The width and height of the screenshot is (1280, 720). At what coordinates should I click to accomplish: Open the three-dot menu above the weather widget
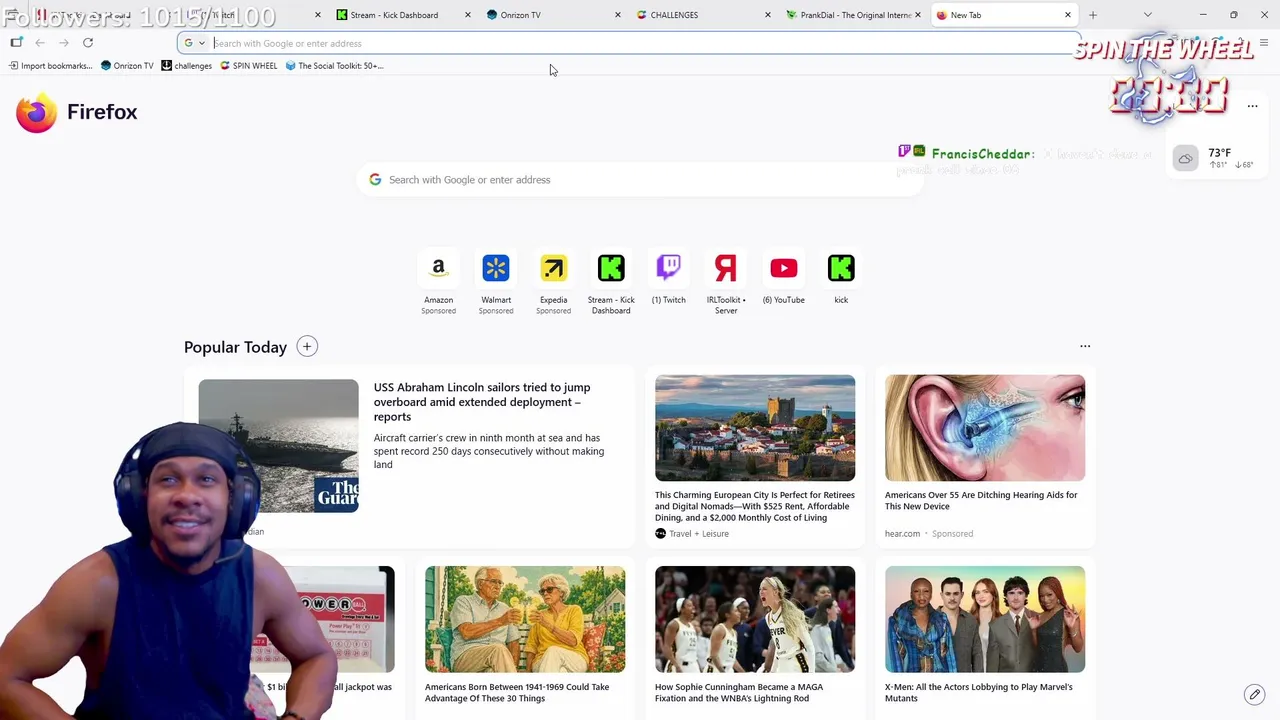(1252, 106)
